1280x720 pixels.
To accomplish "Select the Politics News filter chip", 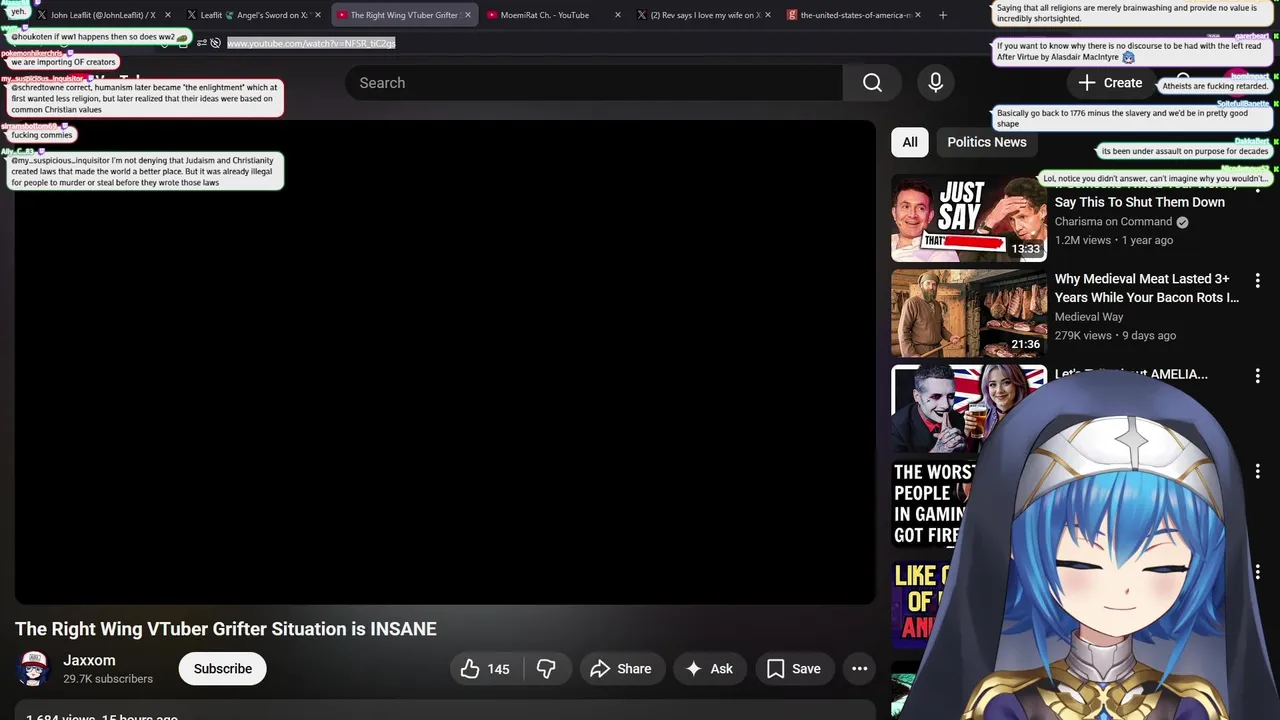I will (x=987, y=142).
